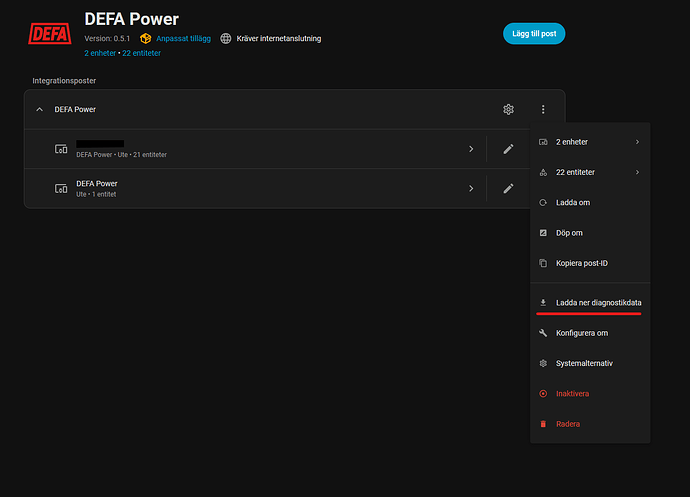Image resolution: width=690 pixels, height=497 pixels.
Task: Click DEFA Power entry name in the header row
Action: [x=75, y=109]
